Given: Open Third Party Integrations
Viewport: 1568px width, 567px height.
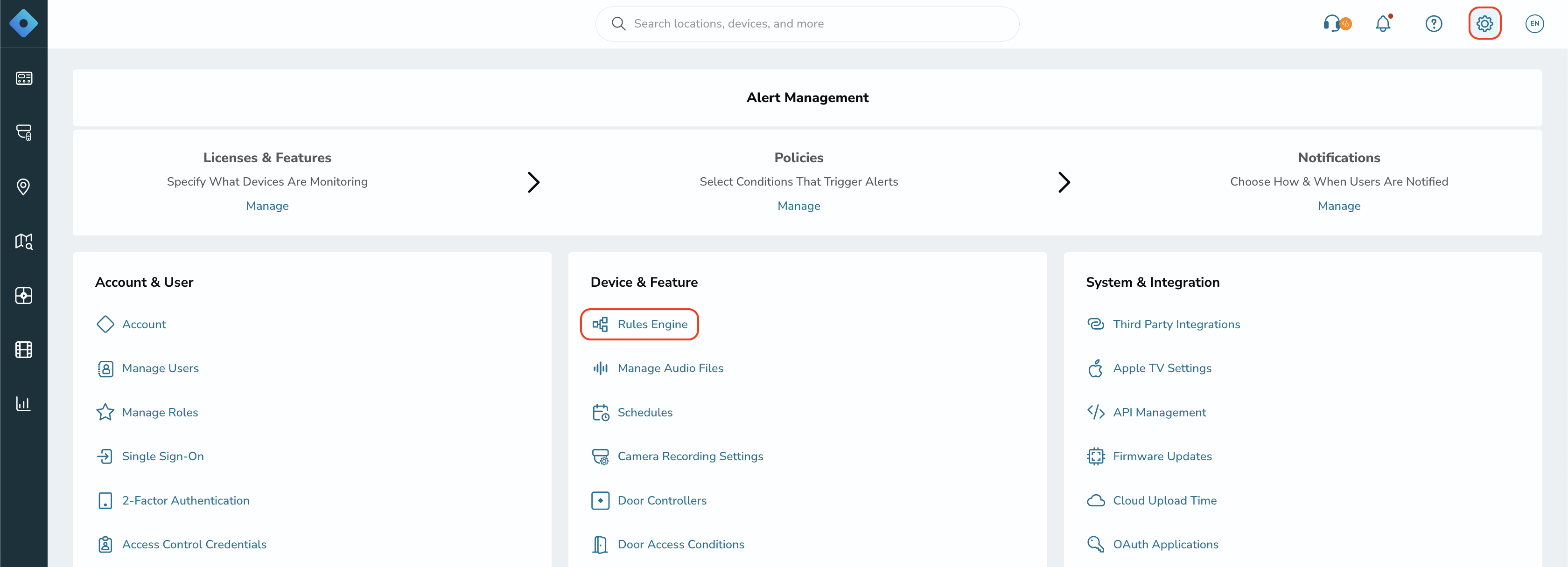Looking at the screenshot, I should point(1176,324).
